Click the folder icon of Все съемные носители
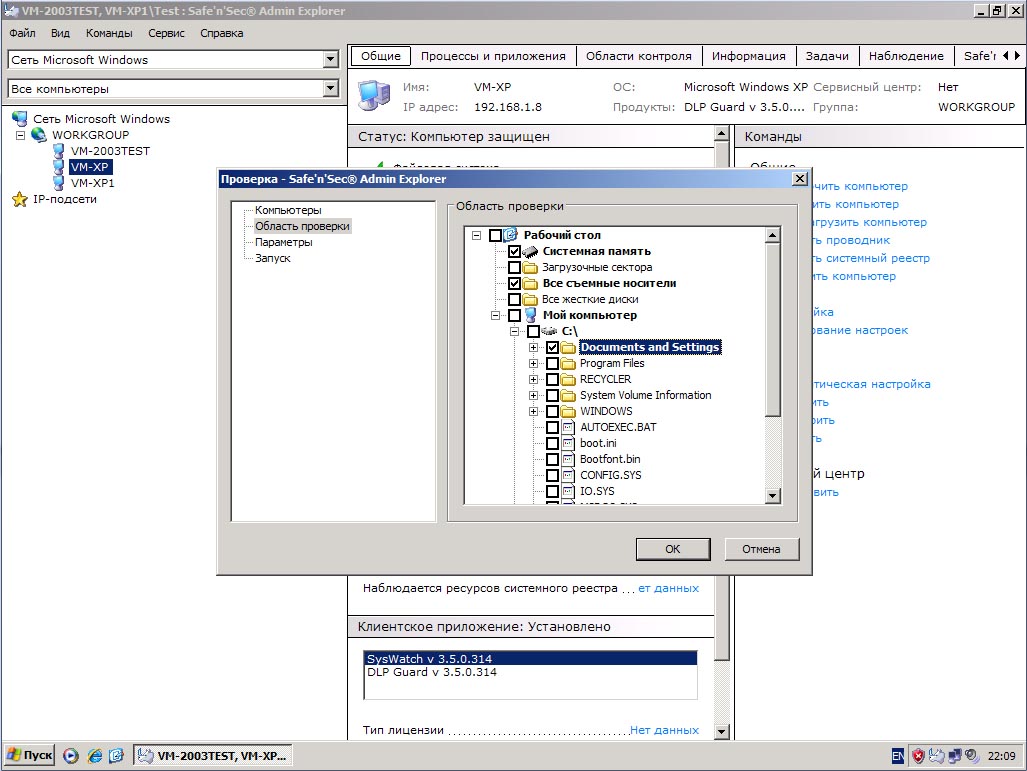The image size is (1027, 771). click(x=531, y=283)
